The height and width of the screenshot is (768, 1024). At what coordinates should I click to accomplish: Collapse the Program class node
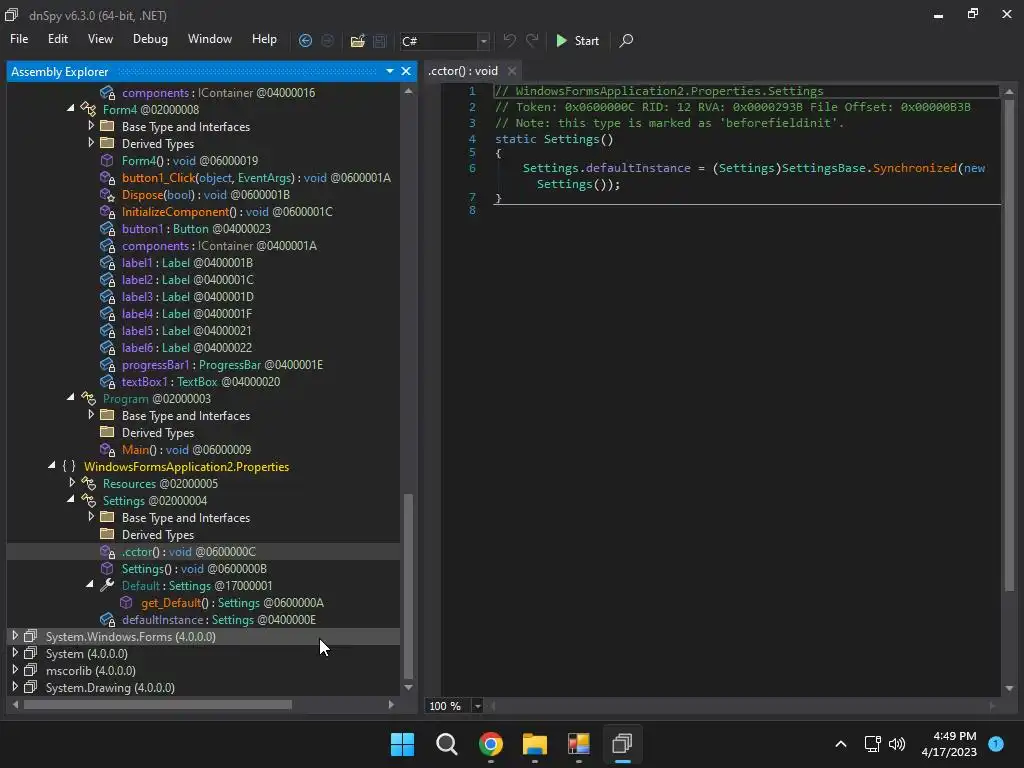(x=71, y=397)
